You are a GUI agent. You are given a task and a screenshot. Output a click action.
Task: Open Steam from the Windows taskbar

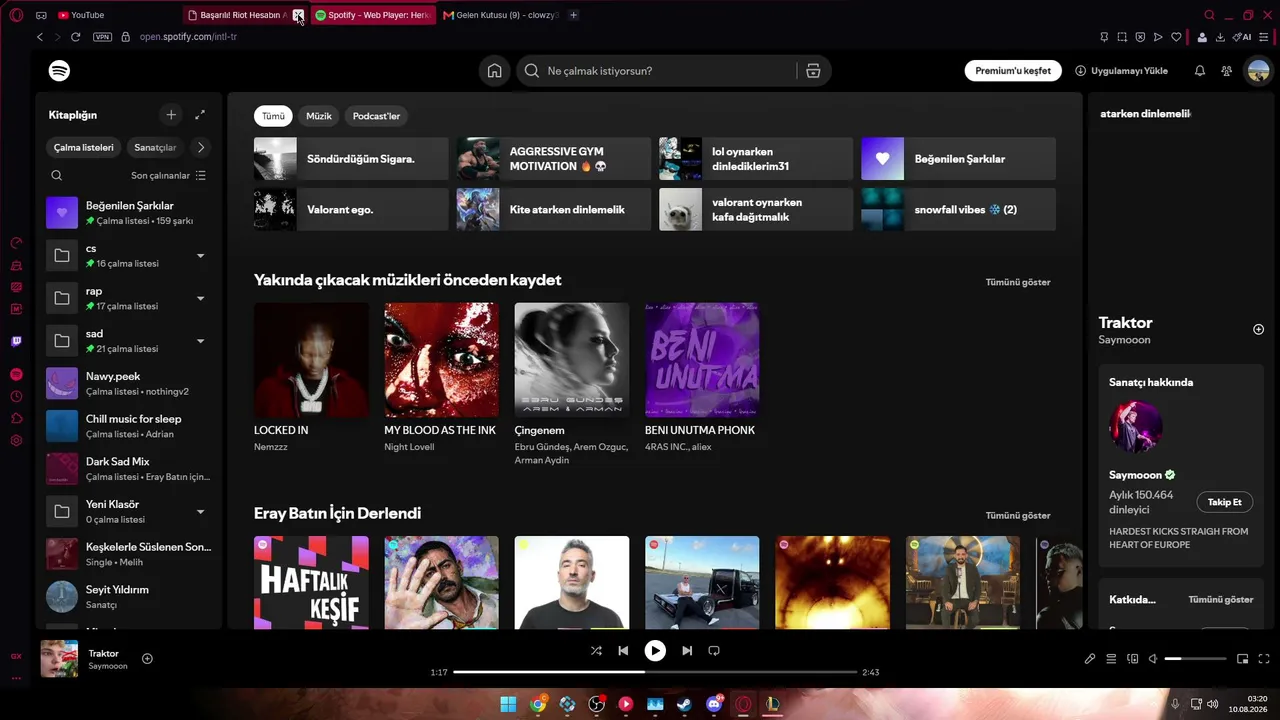tap(684, 704)
